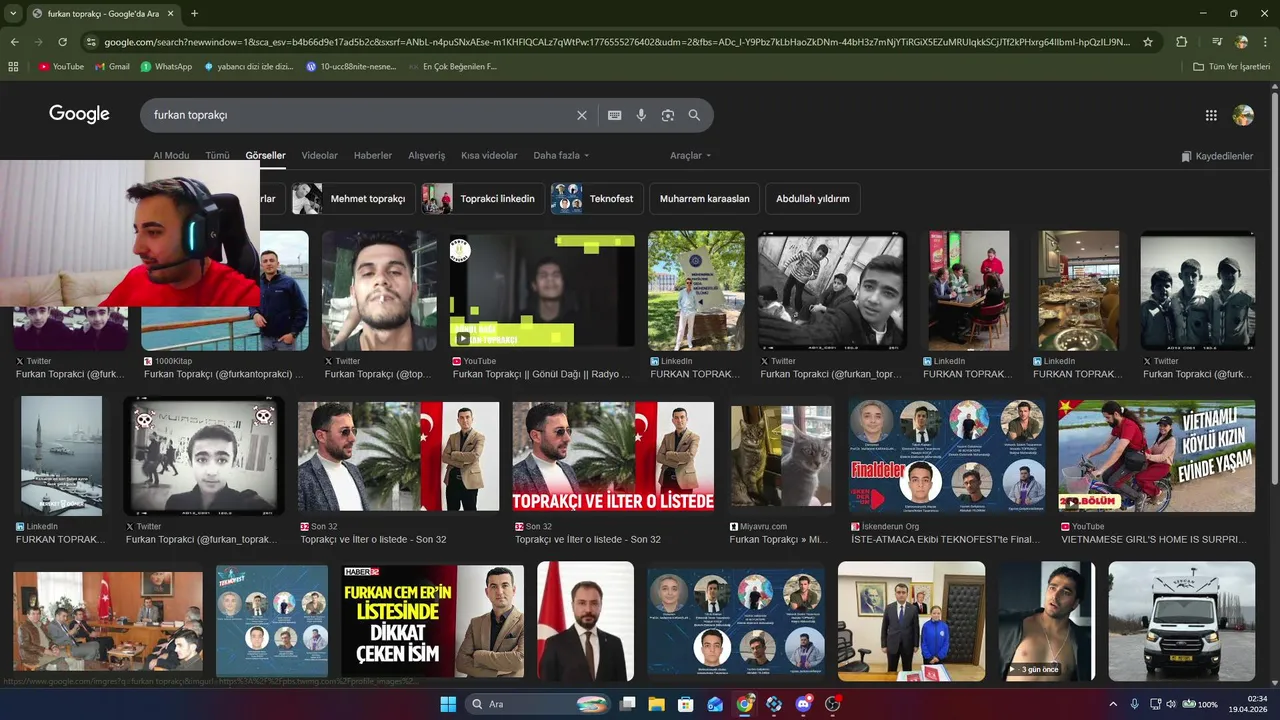Expand the Daha fazla menu
This screenshot has height=720, width=1280.
561,156
